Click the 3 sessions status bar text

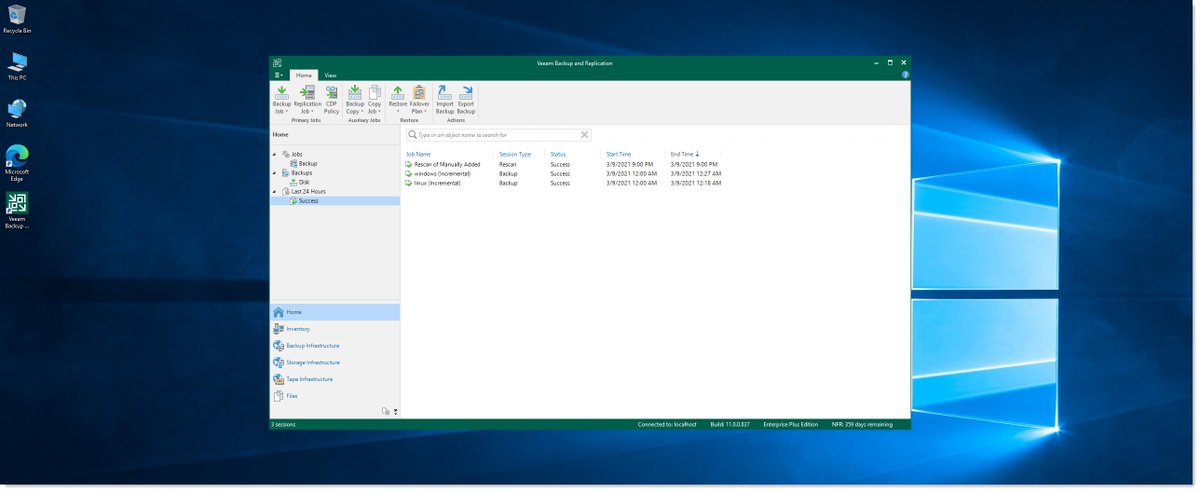point(283,424)
